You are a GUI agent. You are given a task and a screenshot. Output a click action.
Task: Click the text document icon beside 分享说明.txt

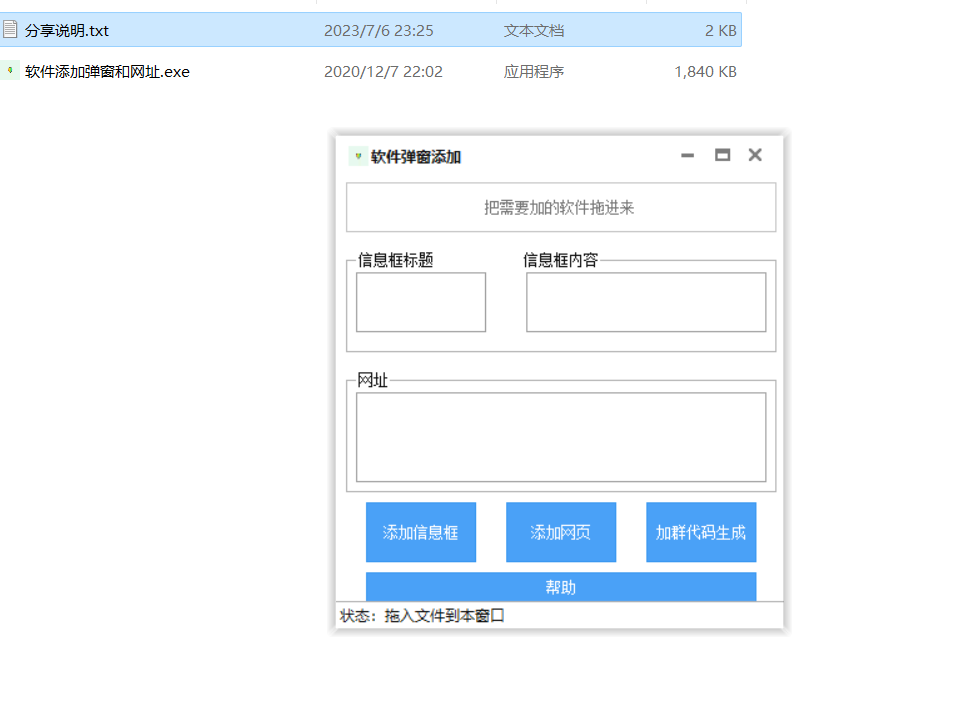click(8, 30)
